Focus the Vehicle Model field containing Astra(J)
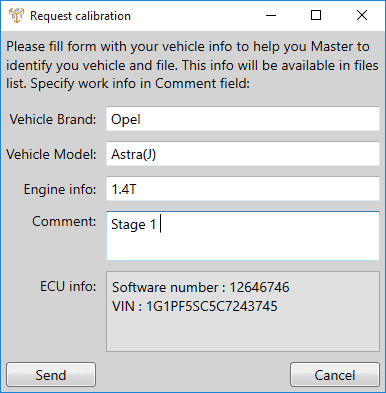The height and width of the screenshot is (393, 386). pos(243,154)
